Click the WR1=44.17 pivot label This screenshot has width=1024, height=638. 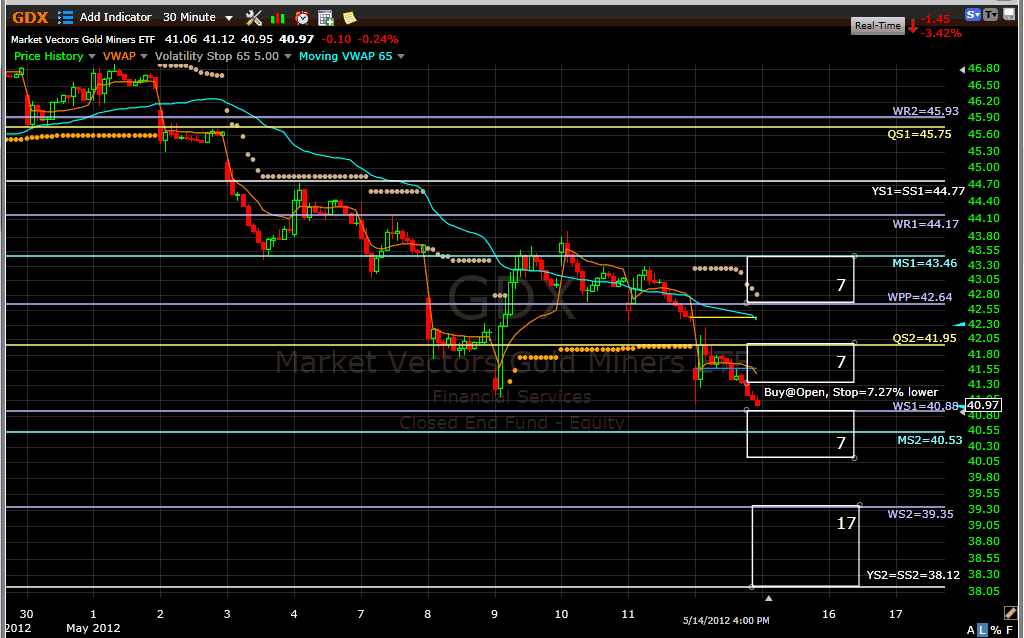click(x=925, y=224)
